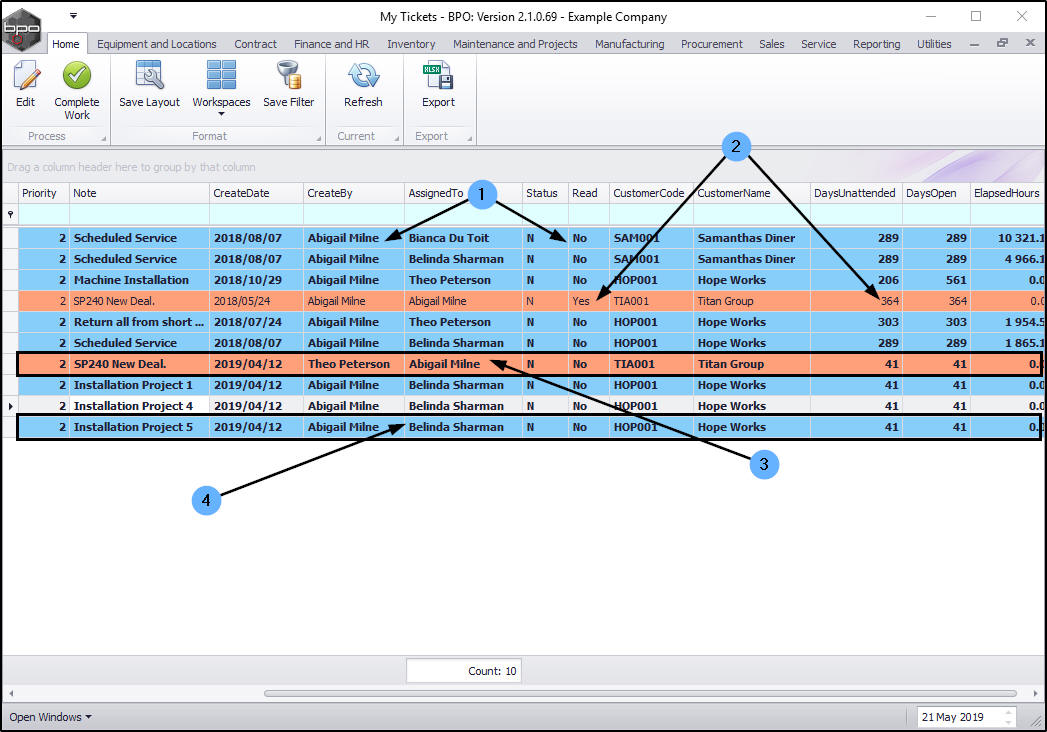Sort by the CreateDate column header
Image resolution: width=1047 pixels, height=732 pixels.
(x=256, y=193)
